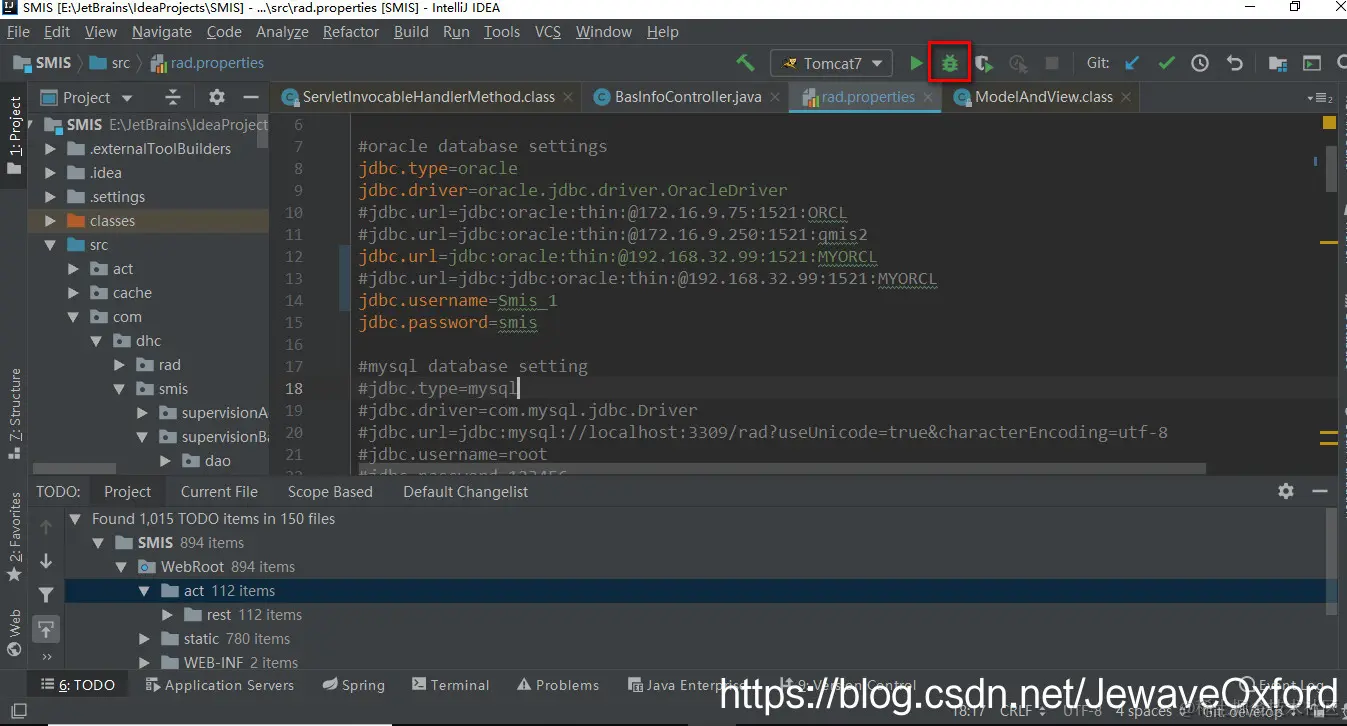Open the Project panel settings gear
Screen dimensions: 1347x726
pos(217,97)
